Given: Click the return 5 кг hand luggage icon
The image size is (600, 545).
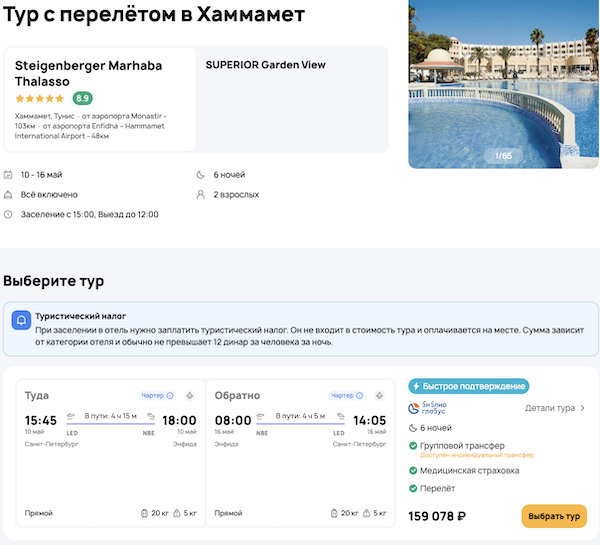Looking at the screenshot, I should click(366, 513).
